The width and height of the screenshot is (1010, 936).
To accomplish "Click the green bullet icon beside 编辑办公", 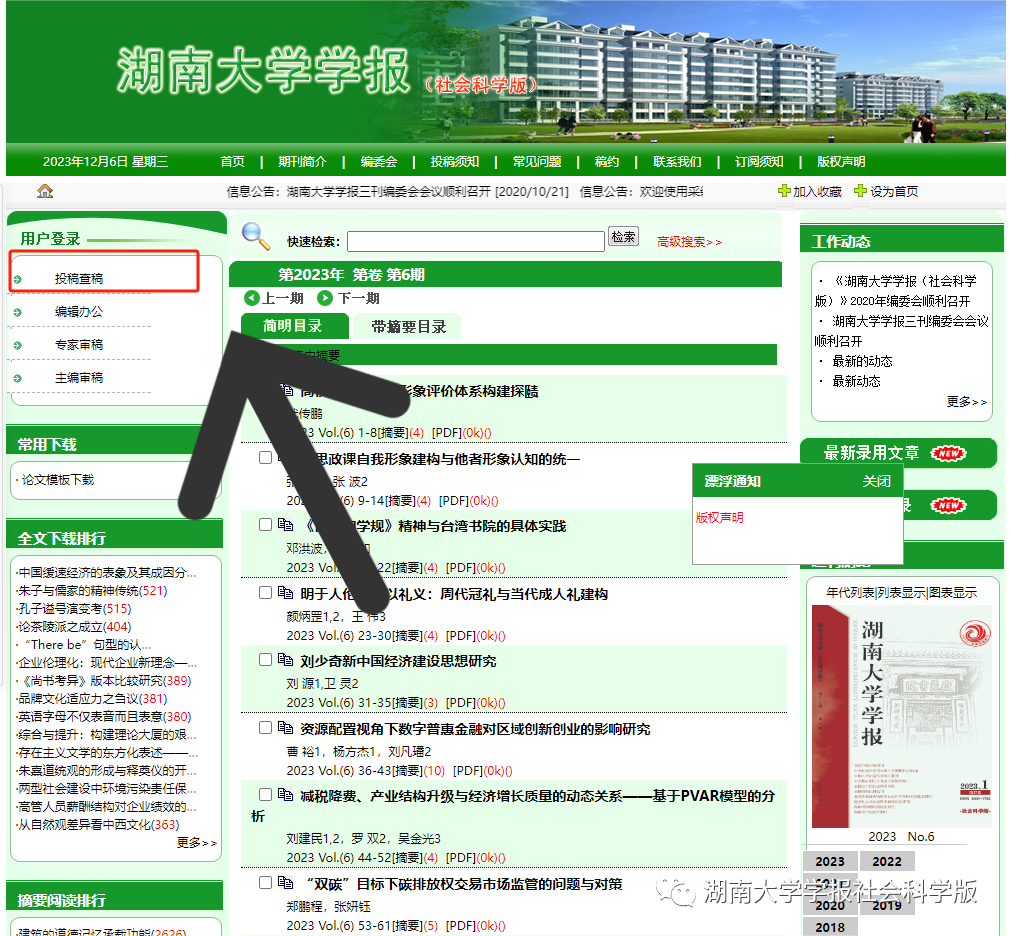I will click(x=18, y=312).
